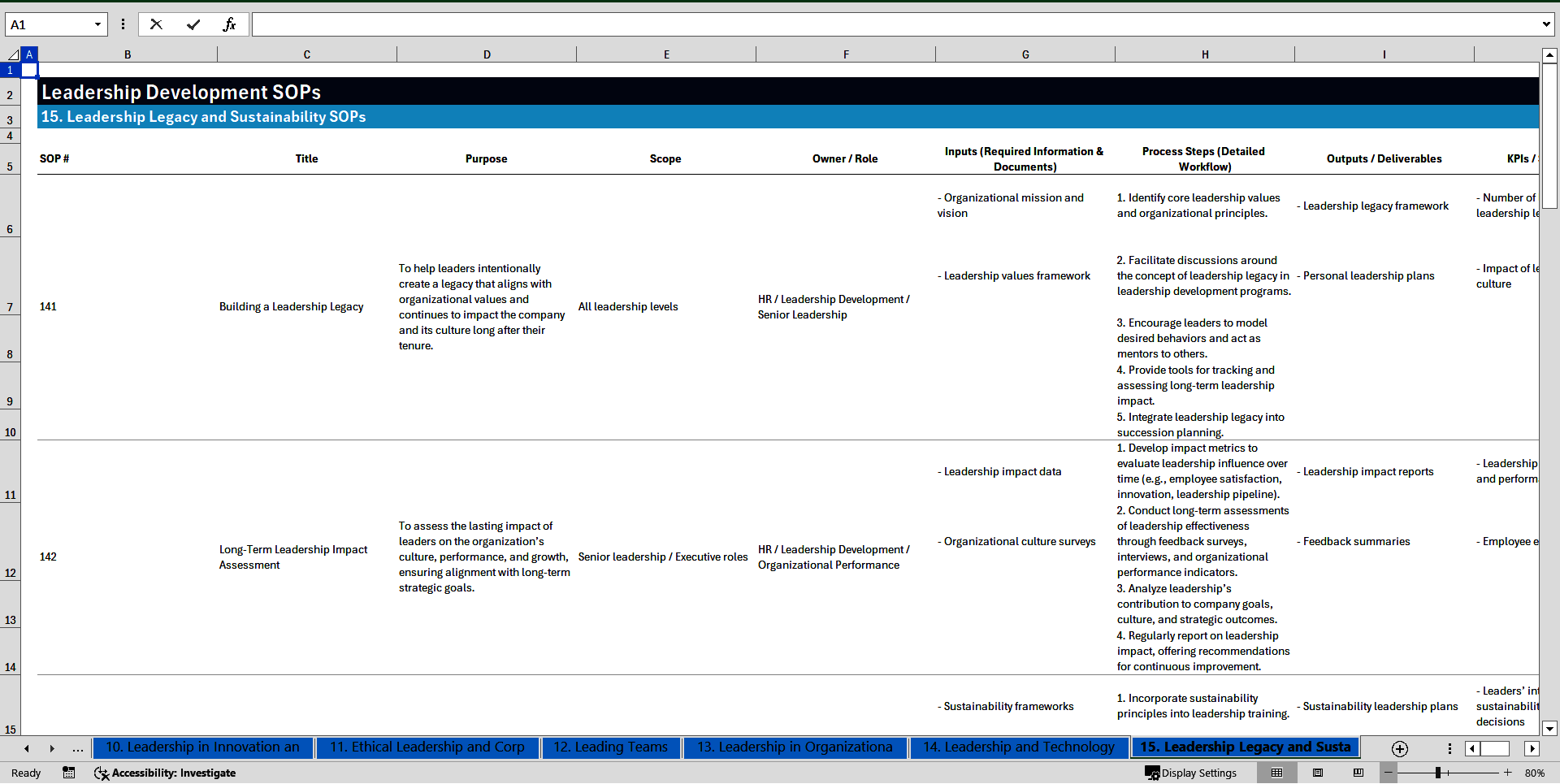Select the 11. Ethical Leadership and Corp tab

point(427,747)
